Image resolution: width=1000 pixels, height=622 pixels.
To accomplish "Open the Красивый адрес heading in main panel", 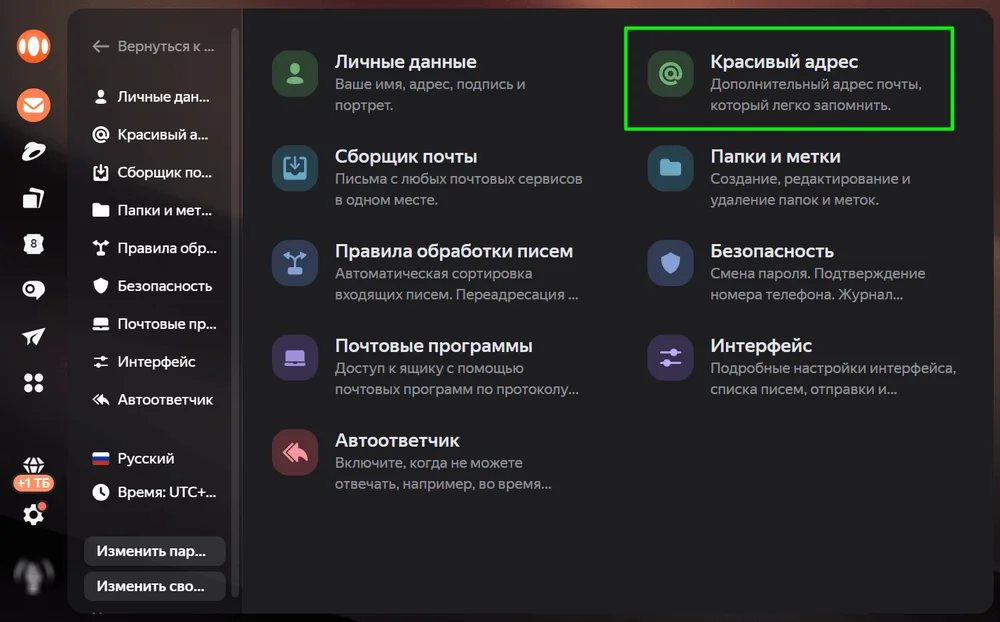I will (784, 62).
